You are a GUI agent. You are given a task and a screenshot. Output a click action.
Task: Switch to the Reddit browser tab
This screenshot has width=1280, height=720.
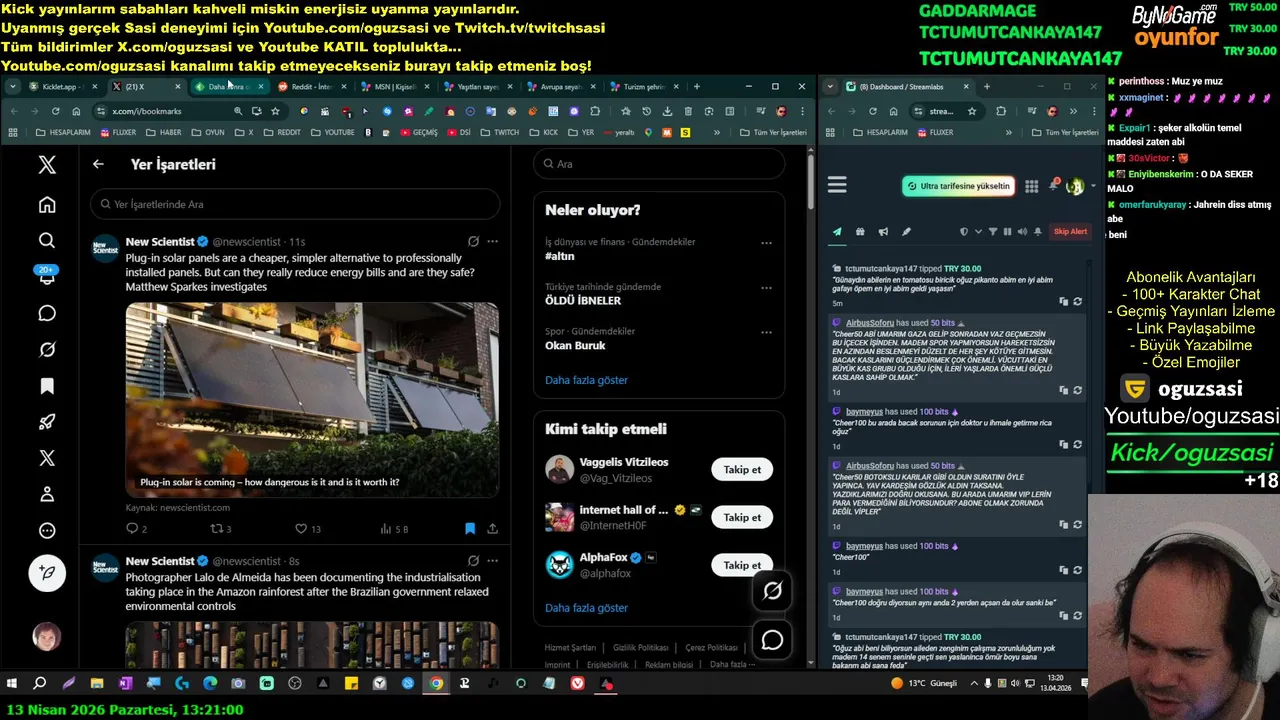coord(310,87)
